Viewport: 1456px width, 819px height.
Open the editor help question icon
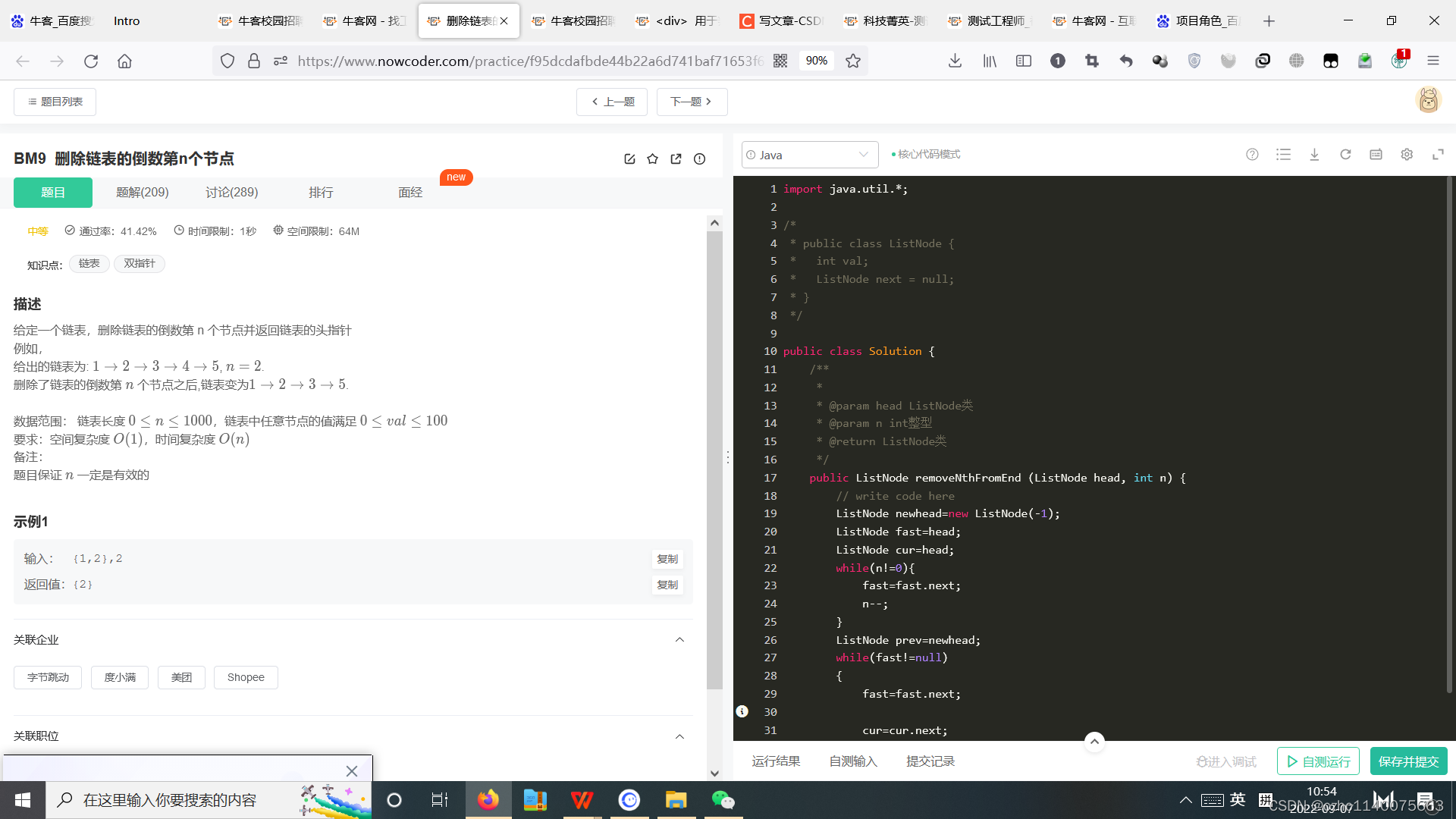1253,155
